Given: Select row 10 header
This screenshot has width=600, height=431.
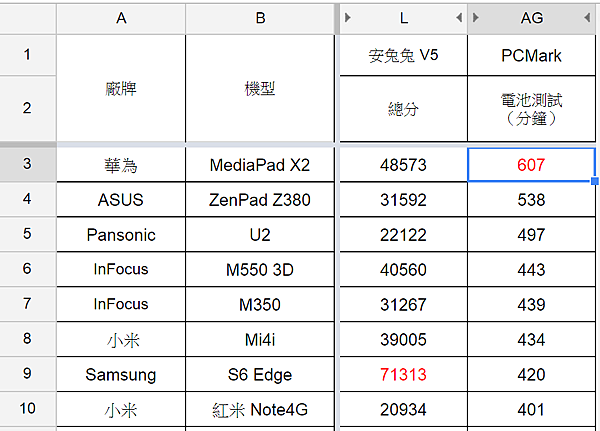Looking at the screenshot, I should (28, 409).
